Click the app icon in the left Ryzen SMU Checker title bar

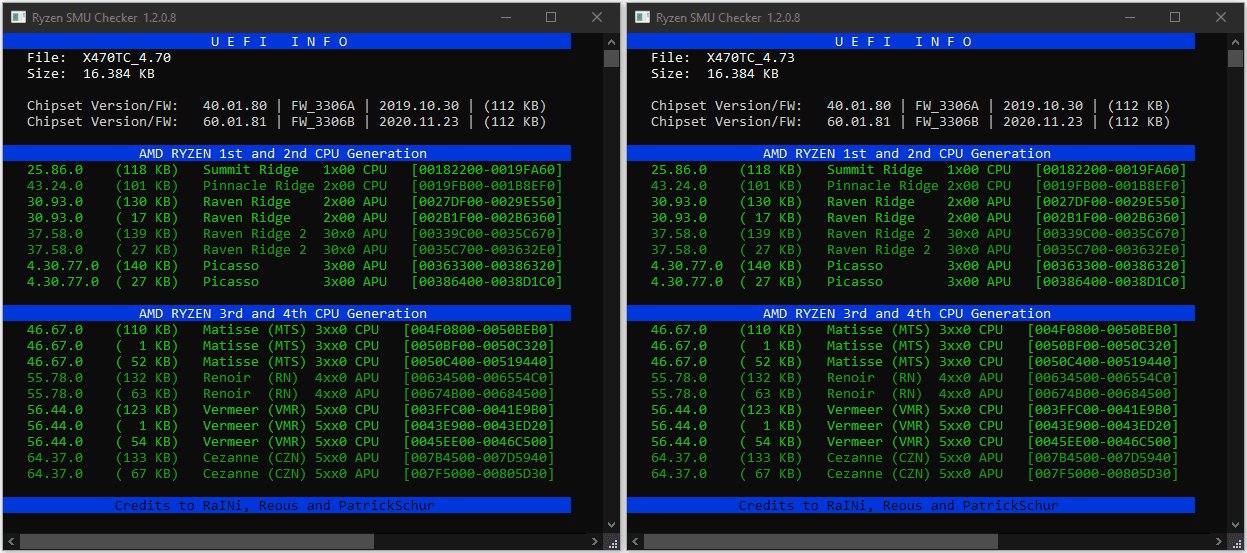(x=17, y=17)
